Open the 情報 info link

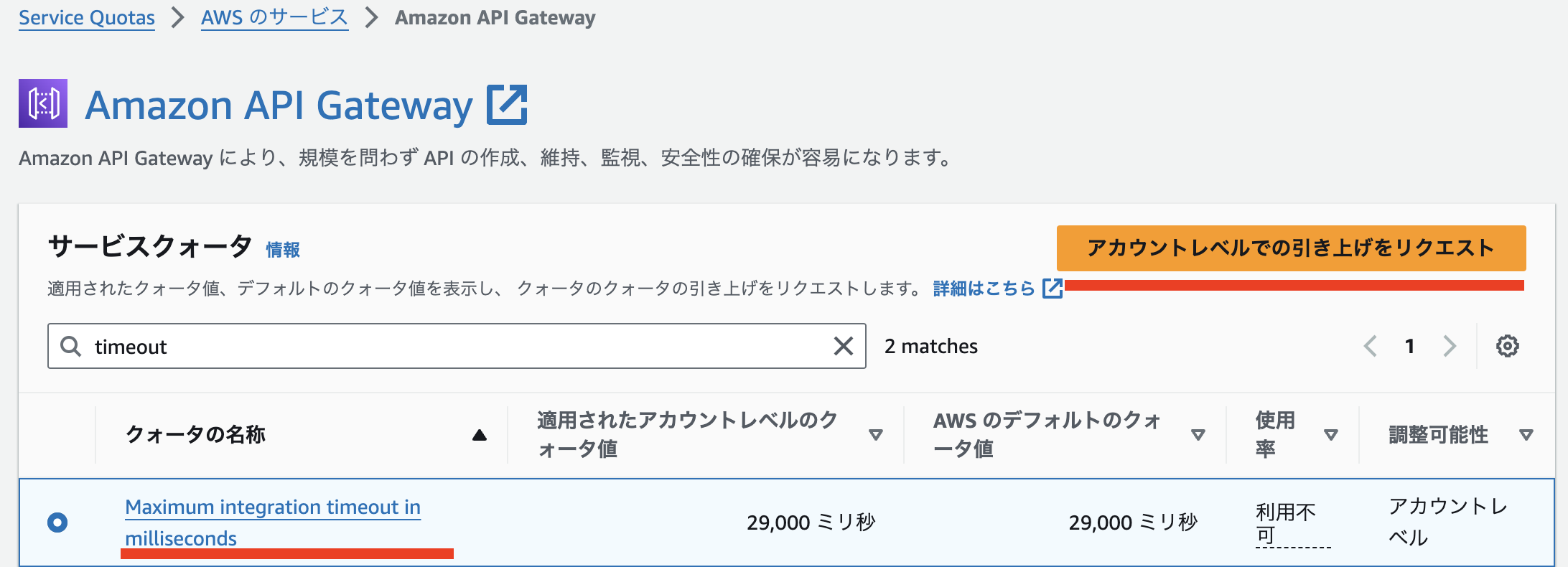coord(283,250)
